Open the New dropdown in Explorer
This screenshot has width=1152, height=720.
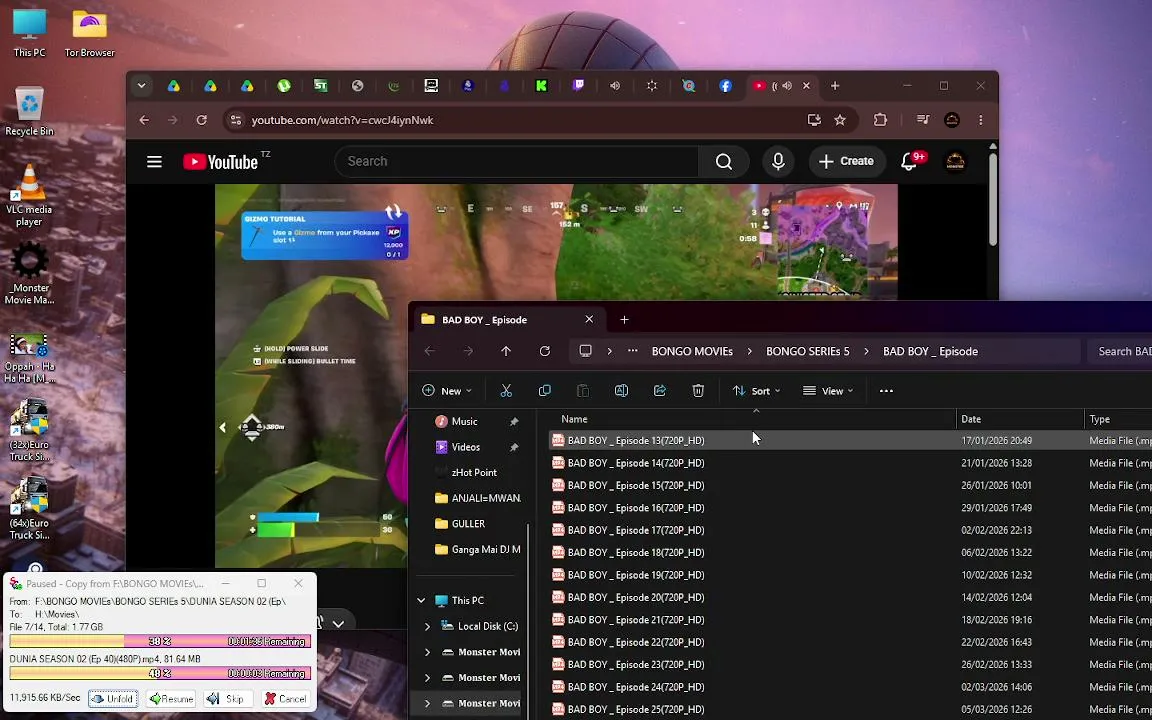447,391
